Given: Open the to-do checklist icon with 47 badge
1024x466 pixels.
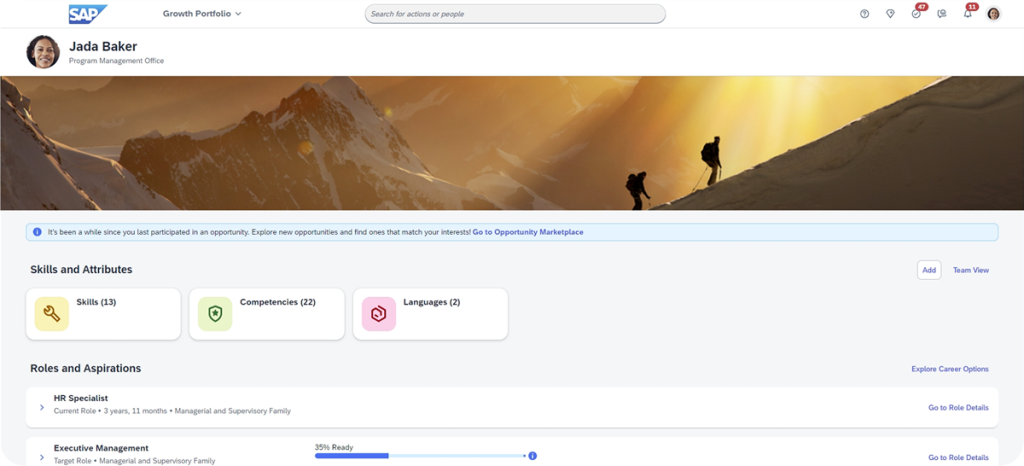Looking at the screenshot, I should (916, 14).
